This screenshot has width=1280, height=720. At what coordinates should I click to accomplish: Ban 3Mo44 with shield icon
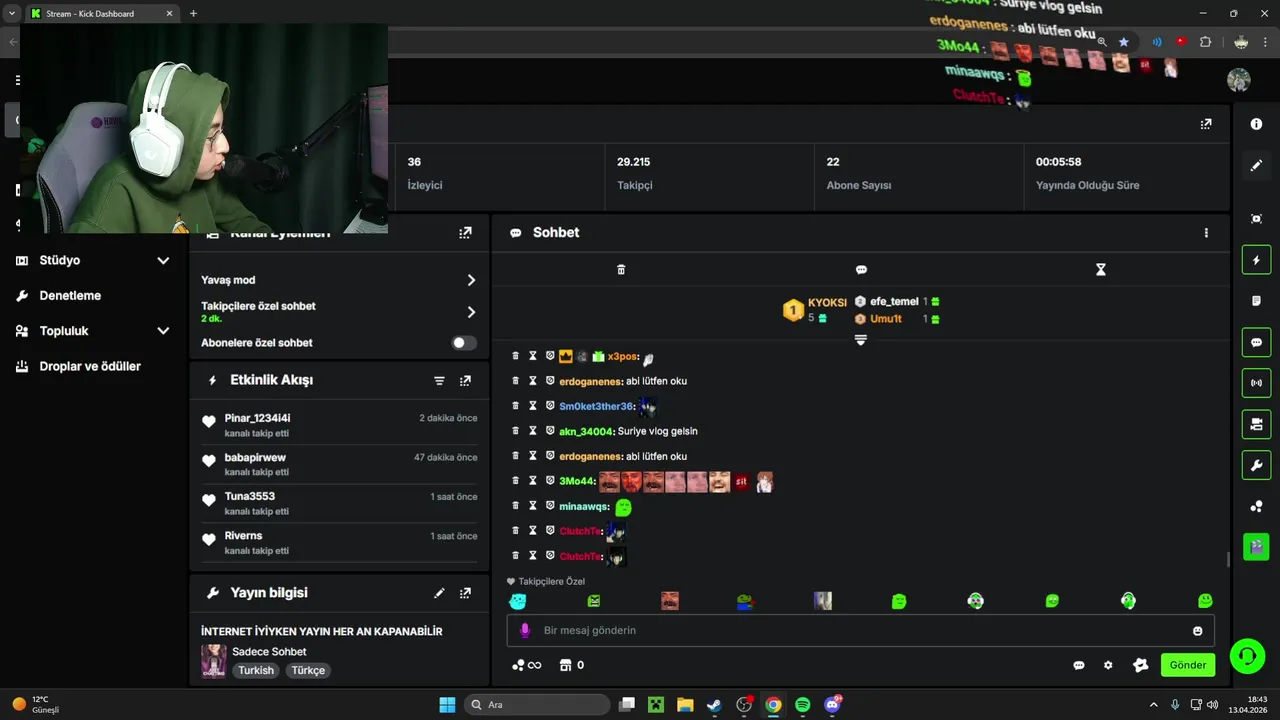550,481
